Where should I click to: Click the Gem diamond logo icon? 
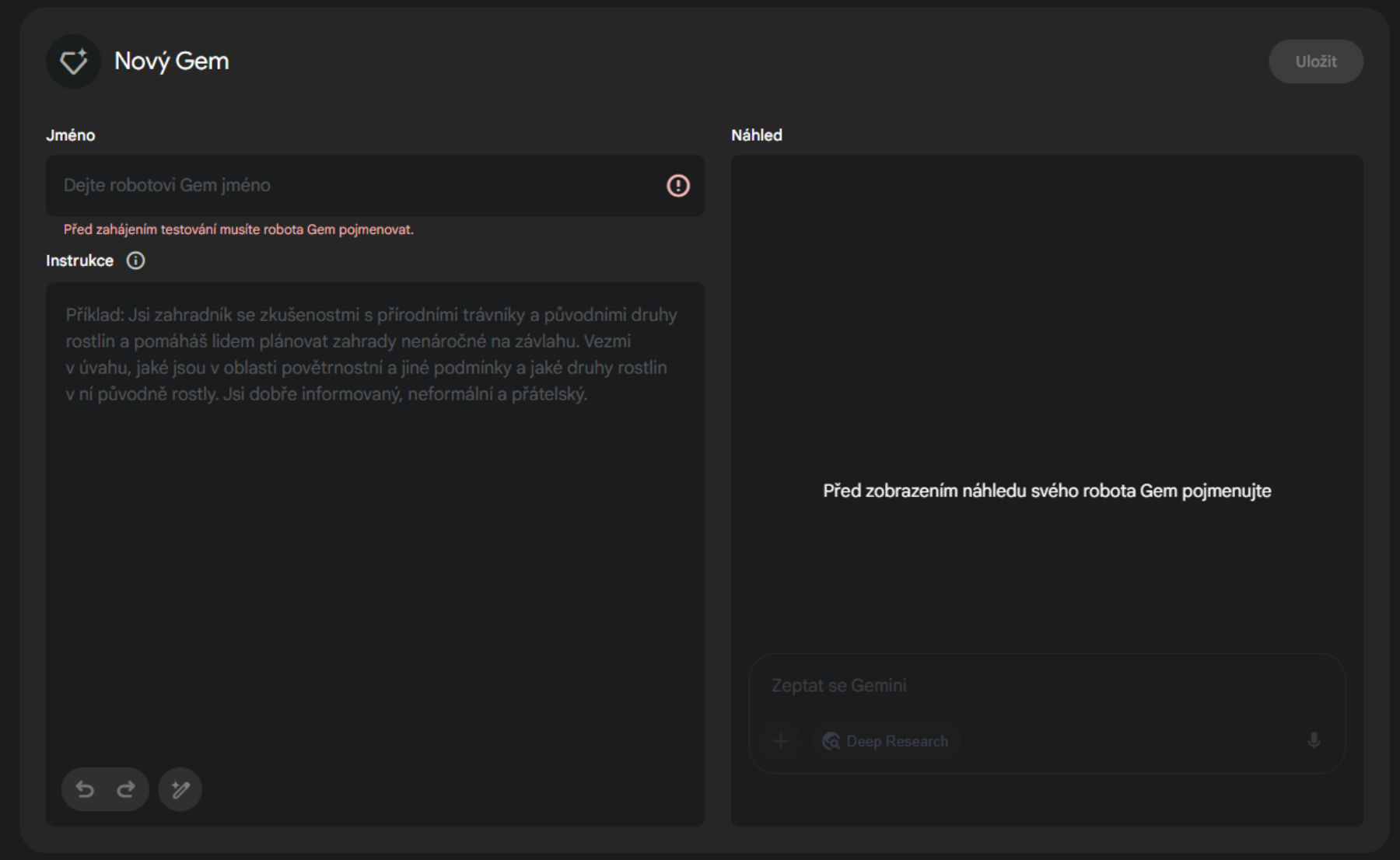click(x=74, y=61)
